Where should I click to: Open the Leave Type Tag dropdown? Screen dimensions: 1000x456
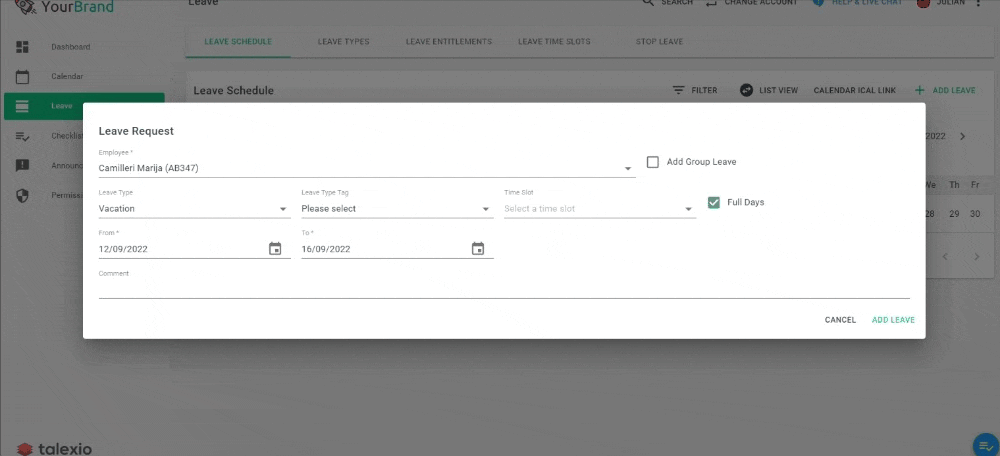coord(397,209)
